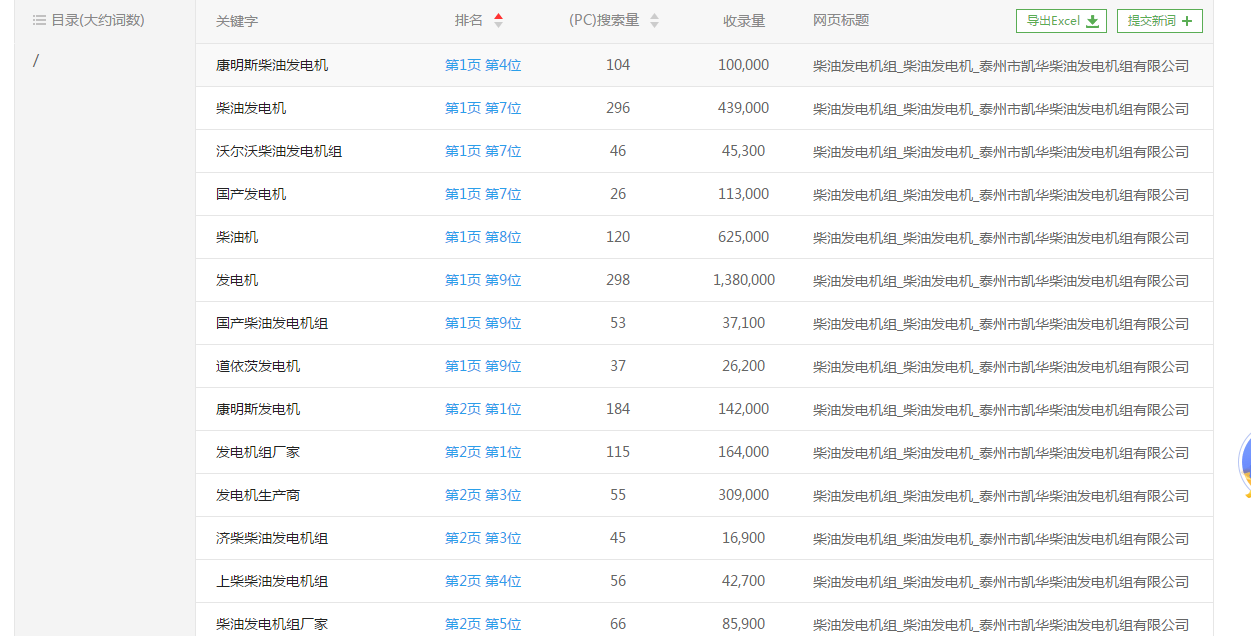Click the 收录量 column header

pos(744,21)
